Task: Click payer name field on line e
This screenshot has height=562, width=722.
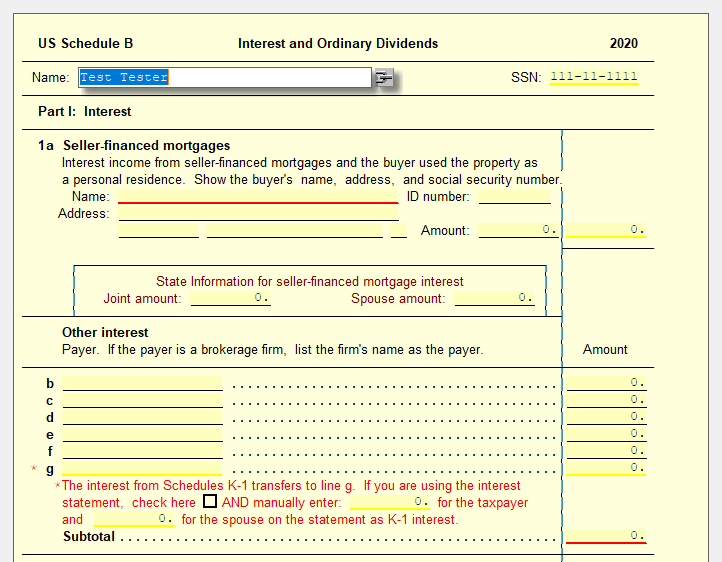Action: click(x=143, y=435)
